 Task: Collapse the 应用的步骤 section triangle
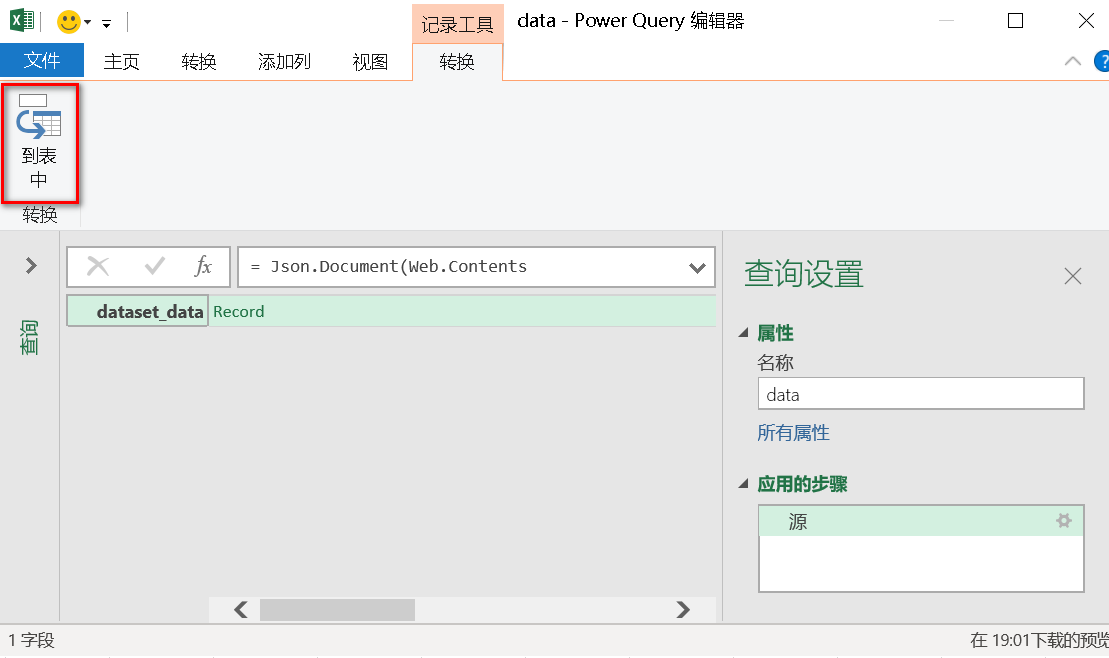point(743,484)
